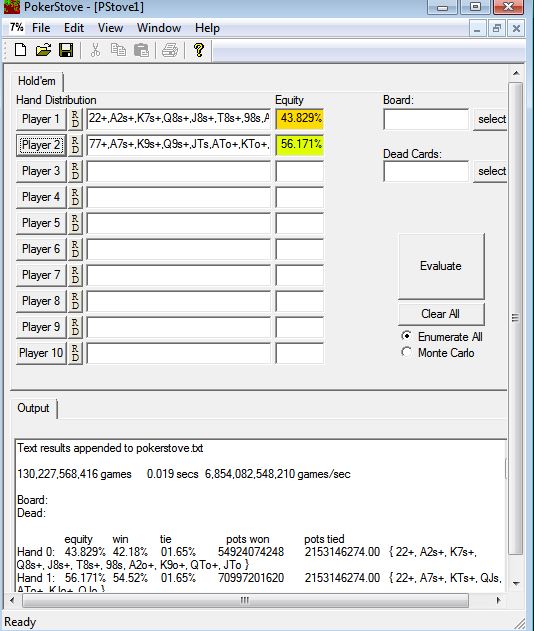Click into the Player 3 hand distribution field
This screenshot has width=534, height=631.
[x=179, y=171]
